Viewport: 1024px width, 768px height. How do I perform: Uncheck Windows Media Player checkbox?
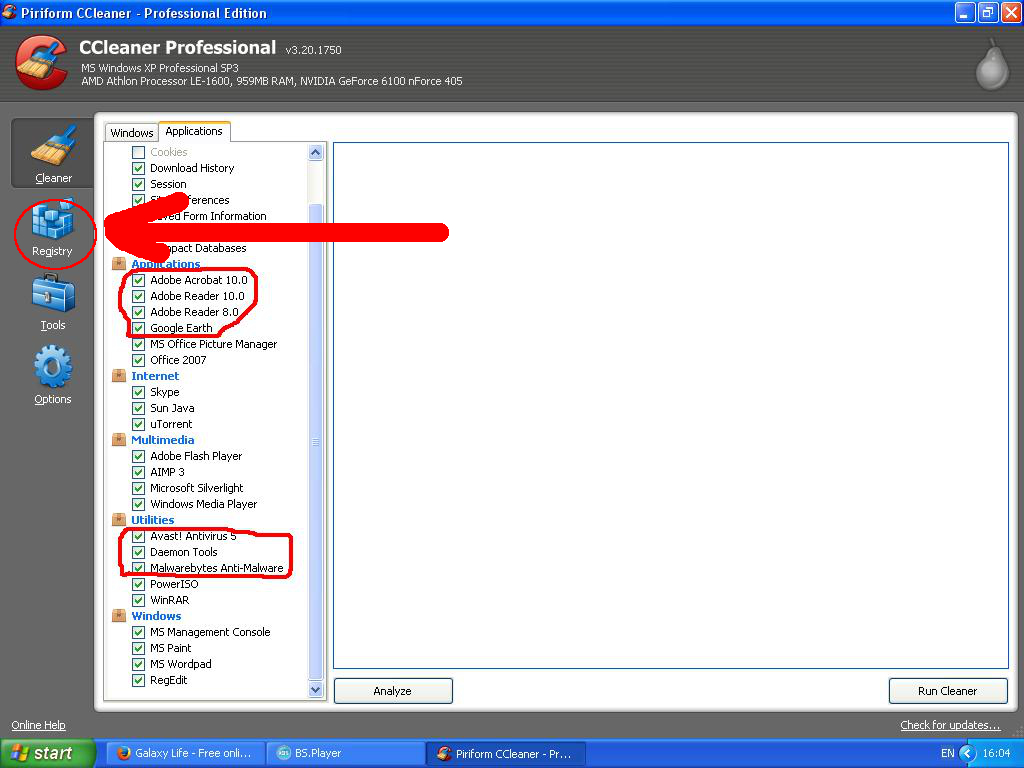tap(138, 504)
